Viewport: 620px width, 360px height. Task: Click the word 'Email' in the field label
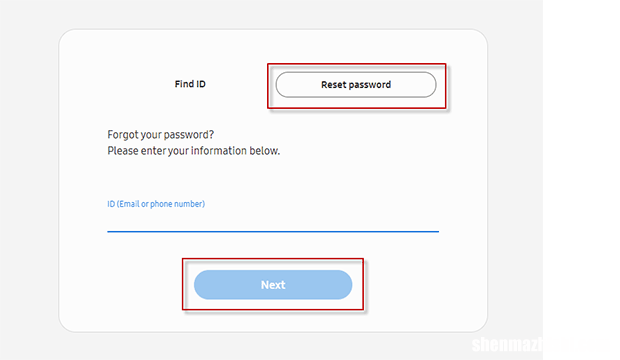(129, 204)
